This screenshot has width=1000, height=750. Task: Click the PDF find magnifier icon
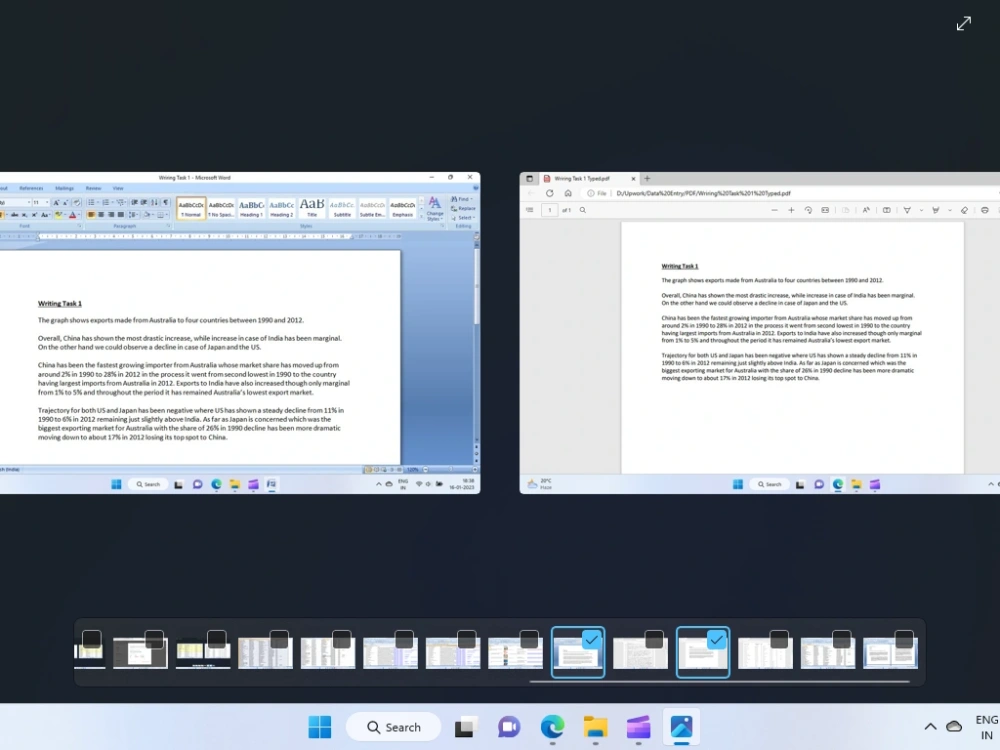tap(582, 210)
